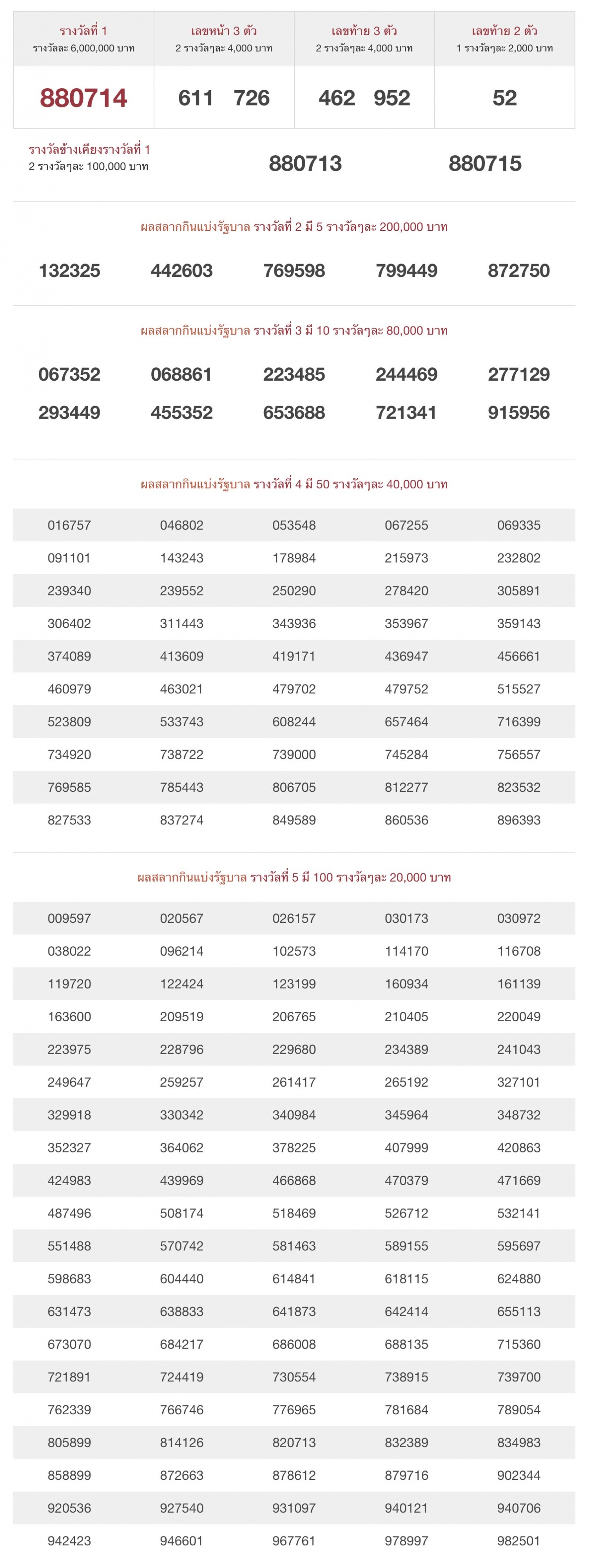Select second prize number 132325
589x1568 pixels.
69,270
